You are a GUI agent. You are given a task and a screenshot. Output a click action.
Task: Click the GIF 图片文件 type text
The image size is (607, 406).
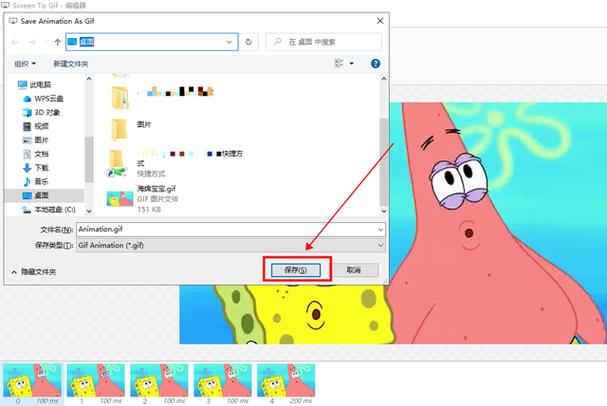(158, 199)
